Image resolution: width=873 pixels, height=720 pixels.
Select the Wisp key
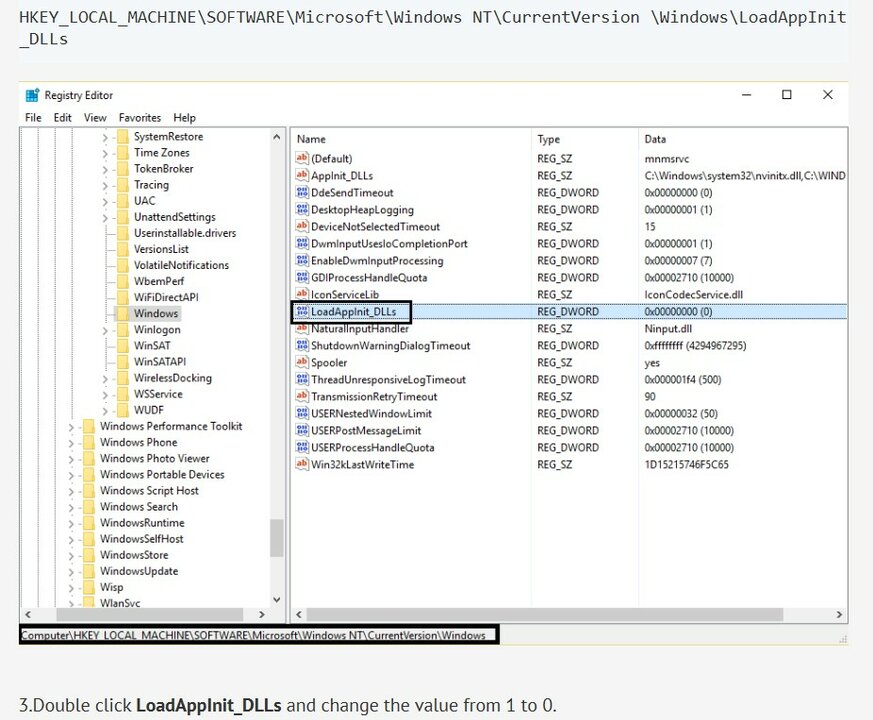(111, 587)
